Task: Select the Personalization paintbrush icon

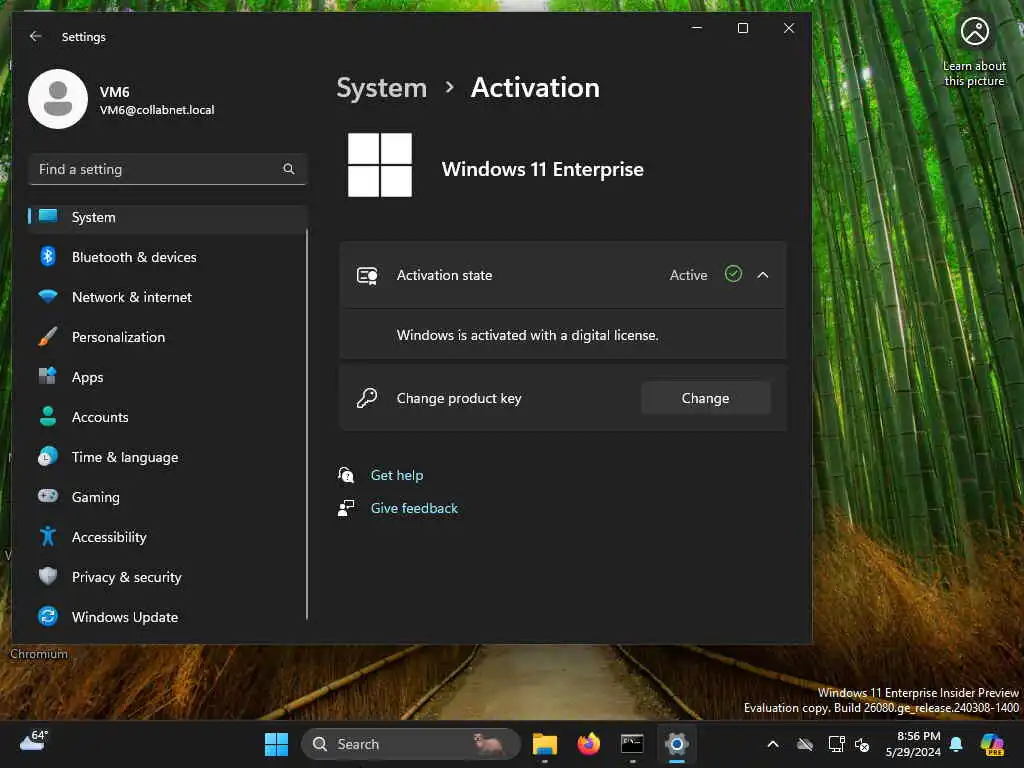Action: (x=48, y=336)
